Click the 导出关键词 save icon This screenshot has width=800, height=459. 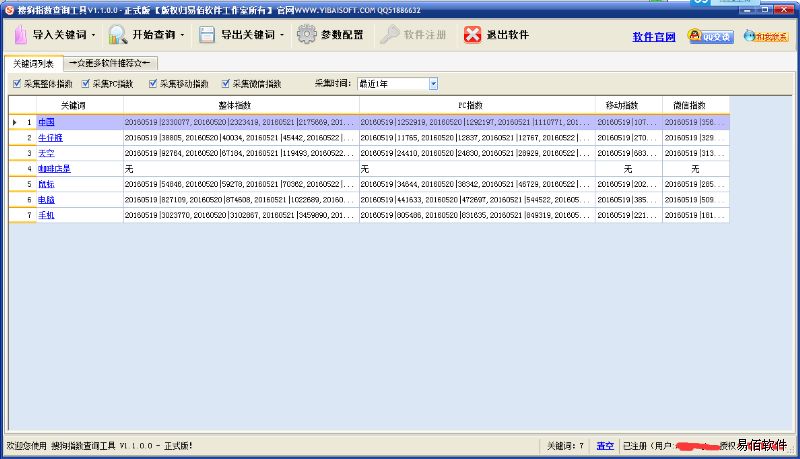(207, 35)
